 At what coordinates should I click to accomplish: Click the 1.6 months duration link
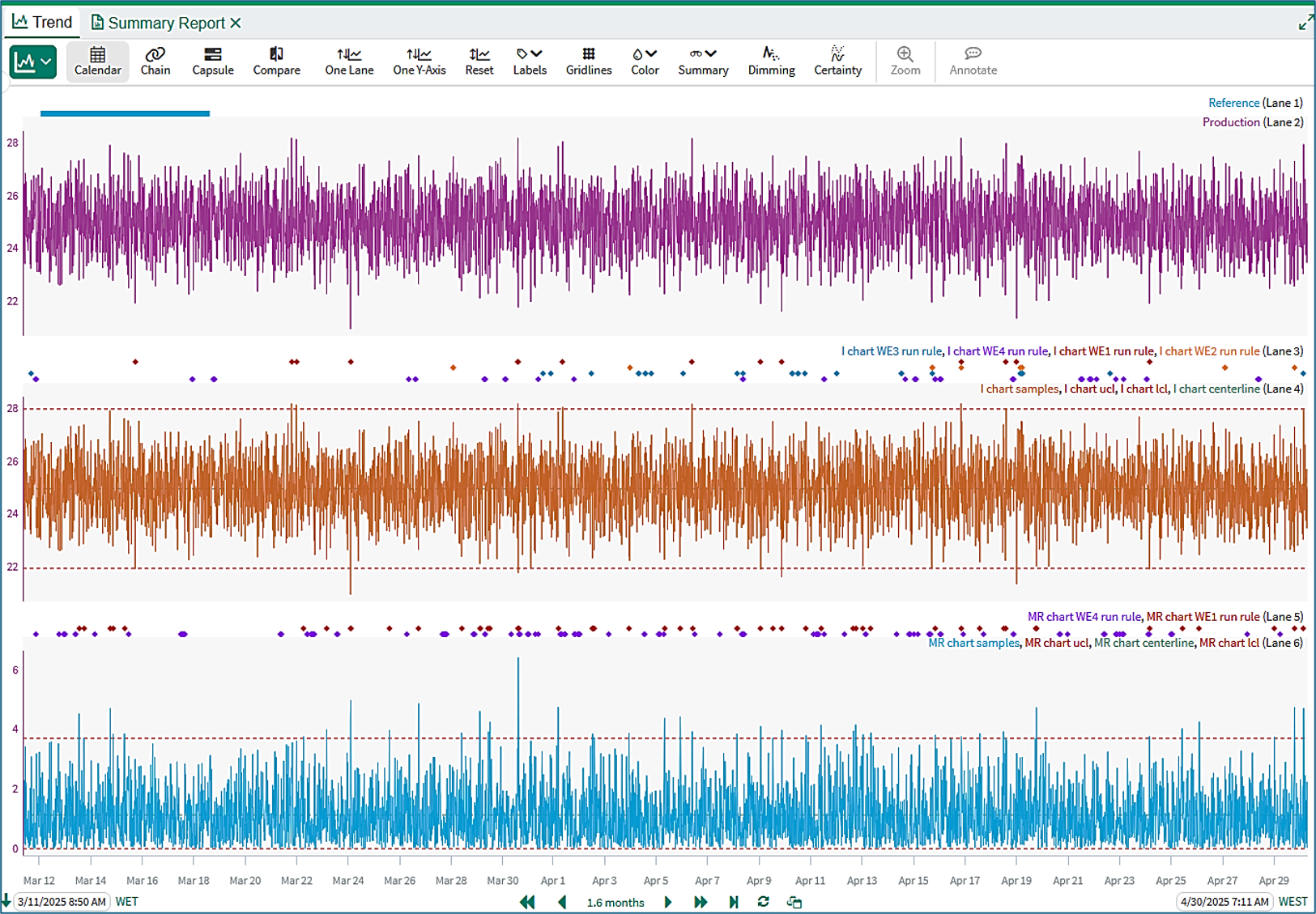615,902
